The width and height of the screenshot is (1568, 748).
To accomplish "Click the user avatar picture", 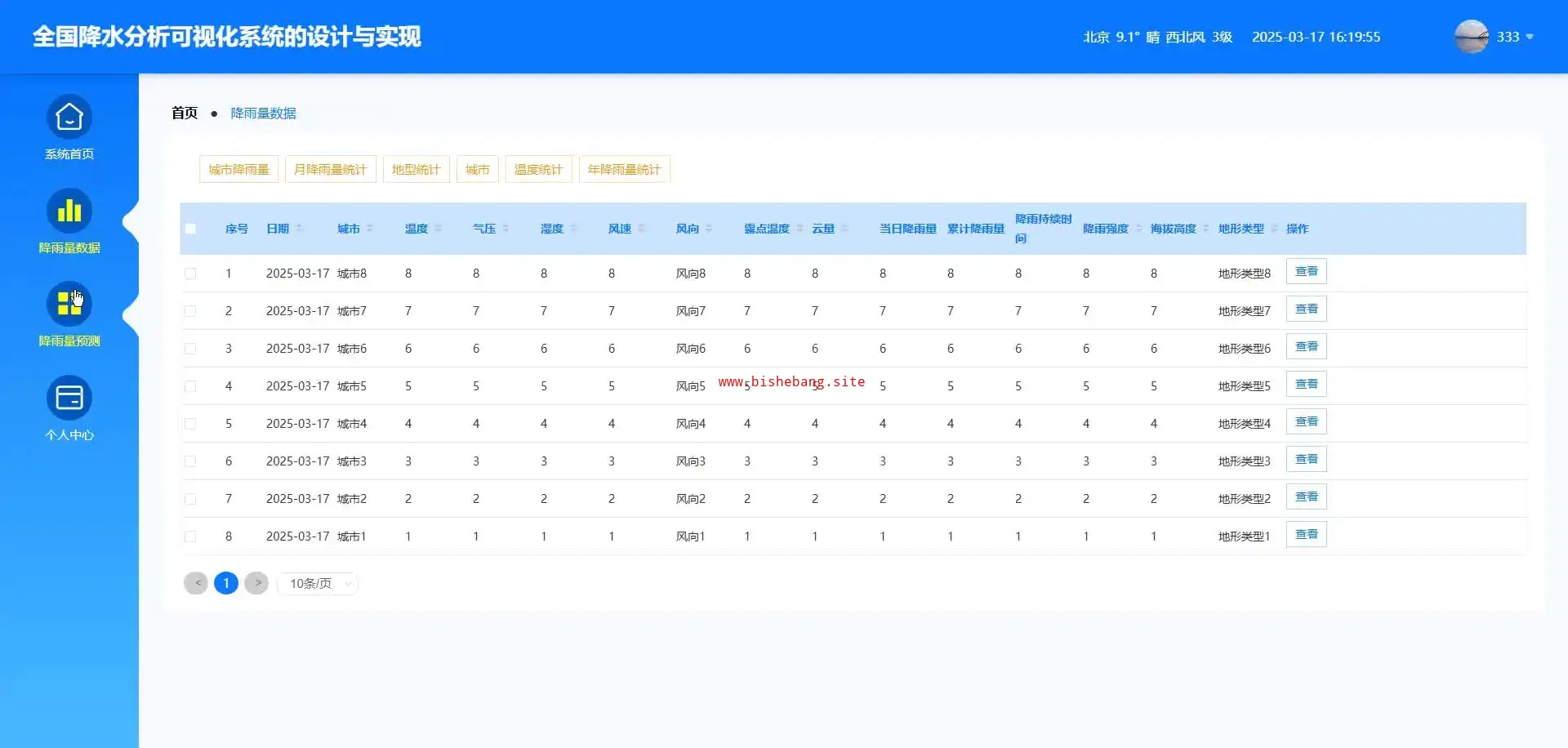I will click(1471, 37).
